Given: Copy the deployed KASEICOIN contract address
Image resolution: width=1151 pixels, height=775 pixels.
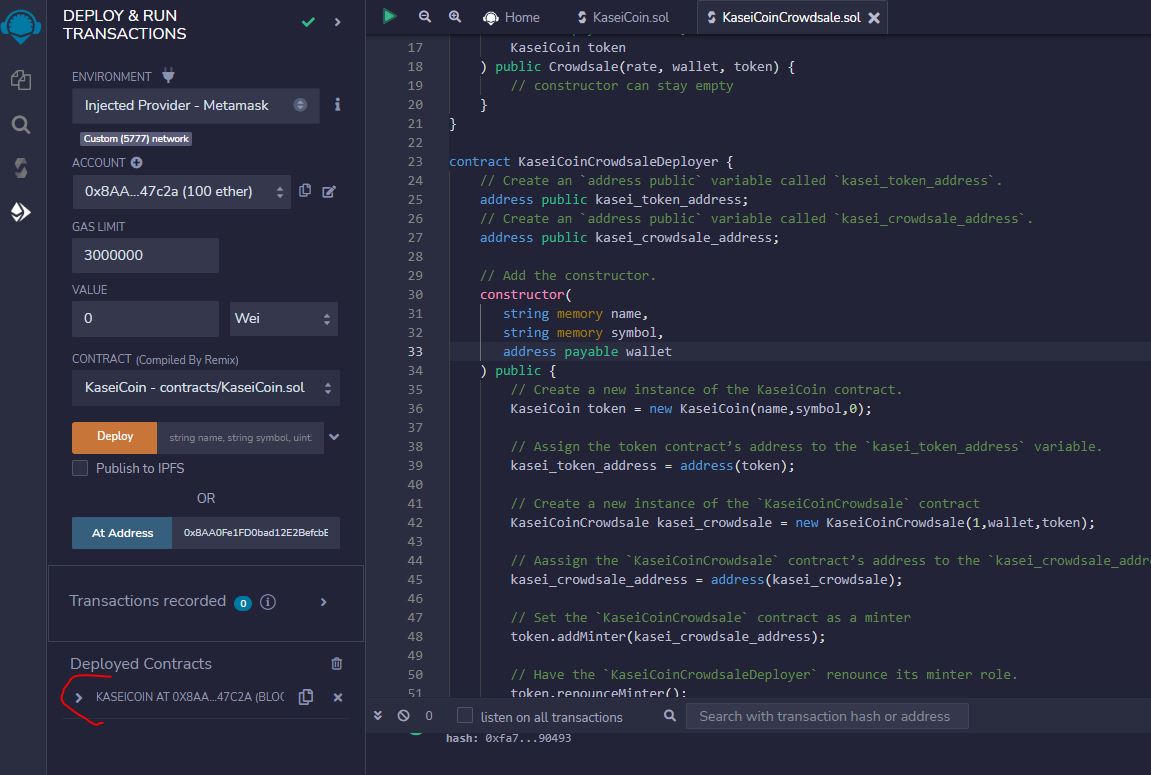Looking at the screenshot, I should pyautogui.click(x=306, y=697).
